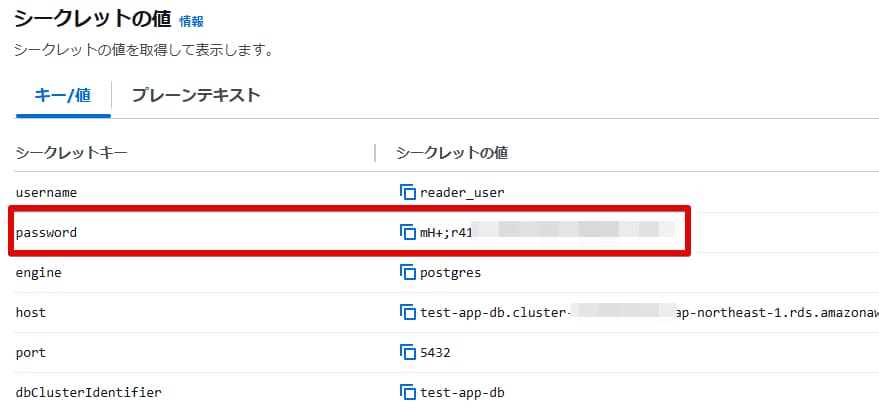
Task: Copy the engine value postgres
Action: tap(407, 272)
